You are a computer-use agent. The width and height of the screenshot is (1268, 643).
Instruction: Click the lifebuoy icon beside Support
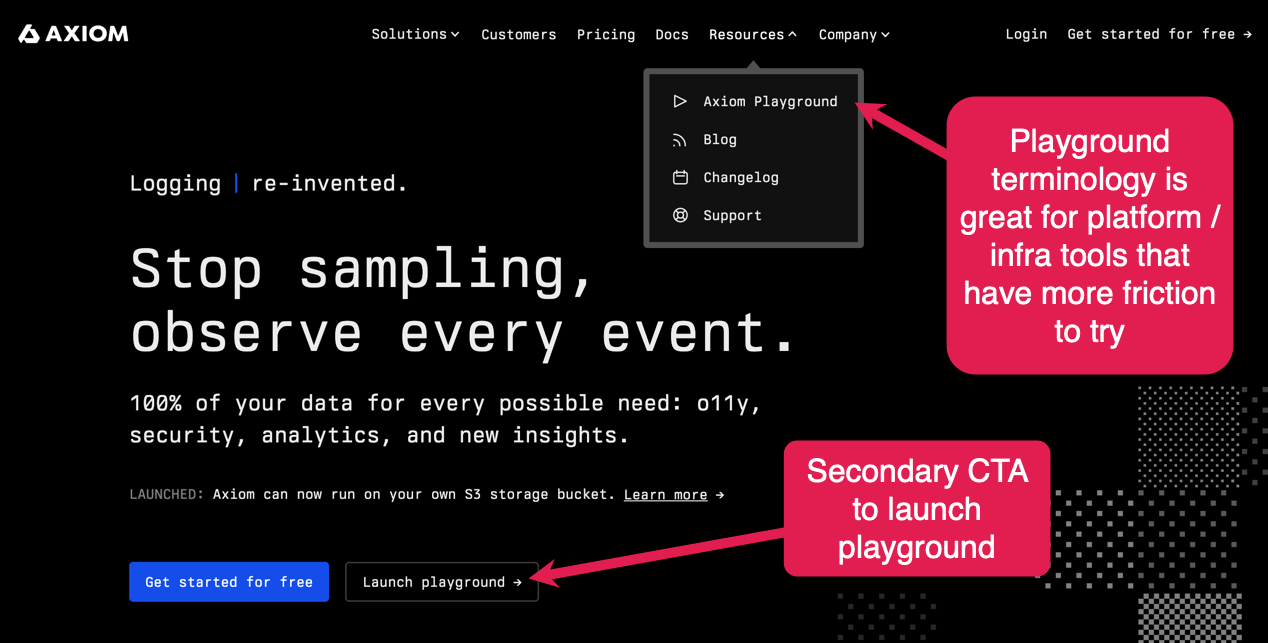680,216
